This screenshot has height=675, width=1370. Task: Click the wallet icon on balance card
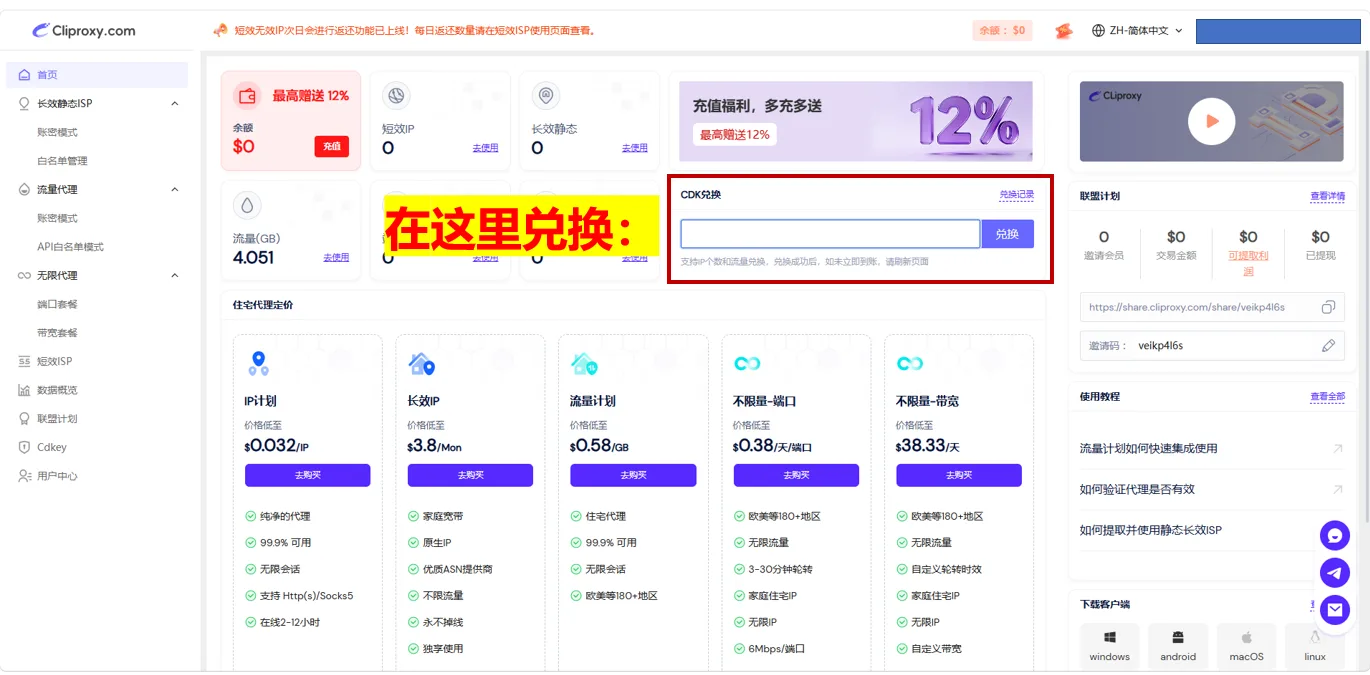pos(247,96)
